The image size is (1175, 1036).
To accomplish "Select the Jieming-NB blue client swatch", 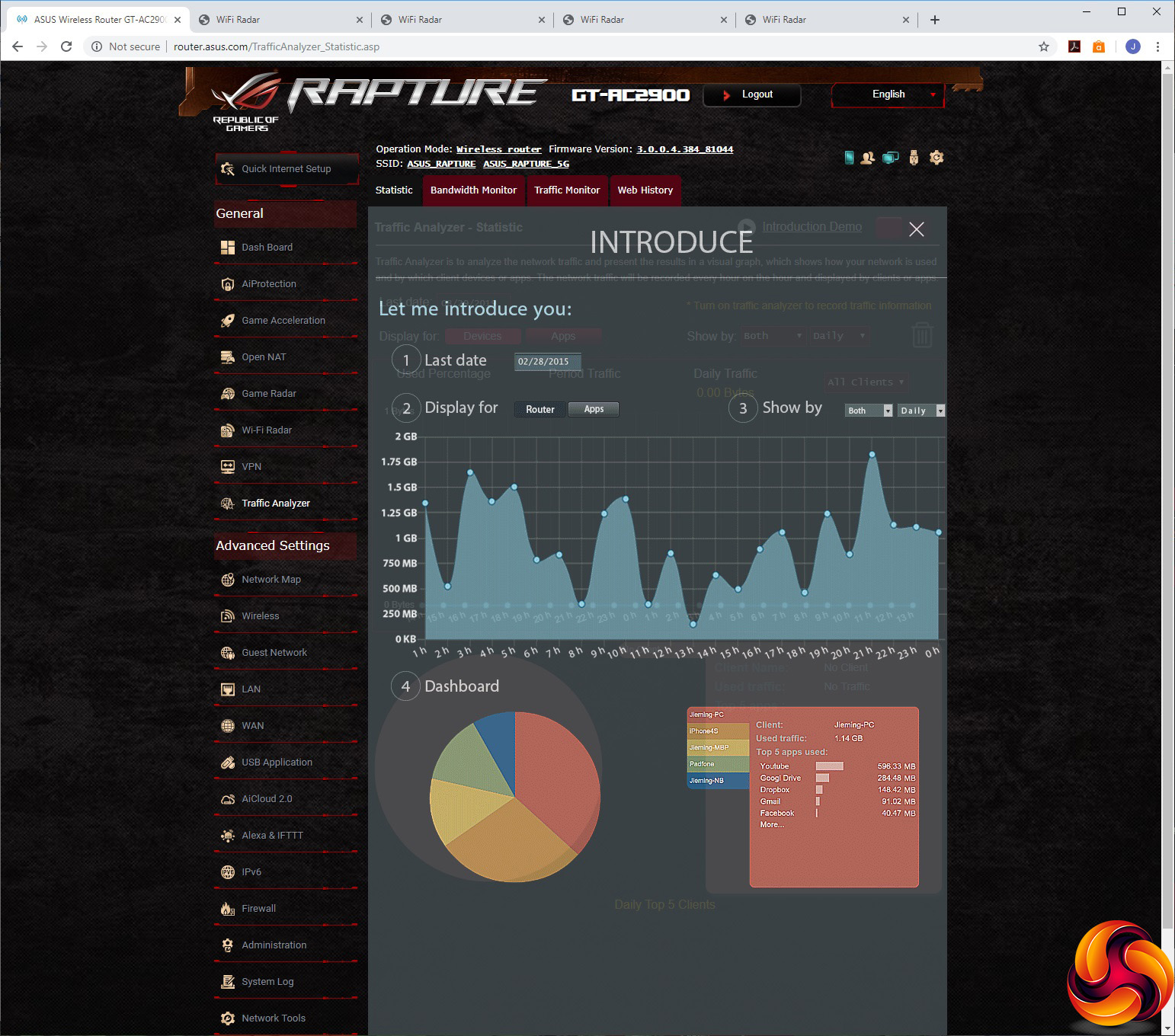I will tap(718, 781).
